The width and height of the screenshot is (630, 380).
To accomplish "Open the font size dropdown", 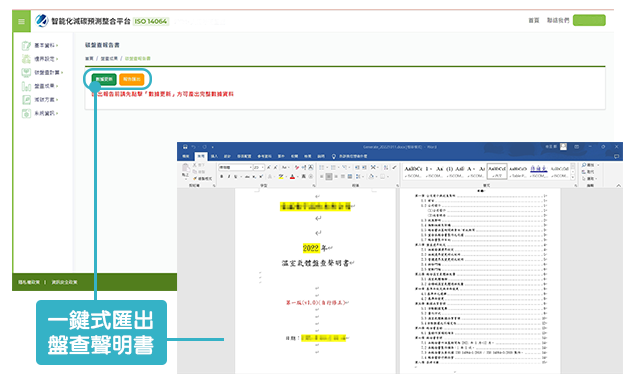I will (259, 167).
